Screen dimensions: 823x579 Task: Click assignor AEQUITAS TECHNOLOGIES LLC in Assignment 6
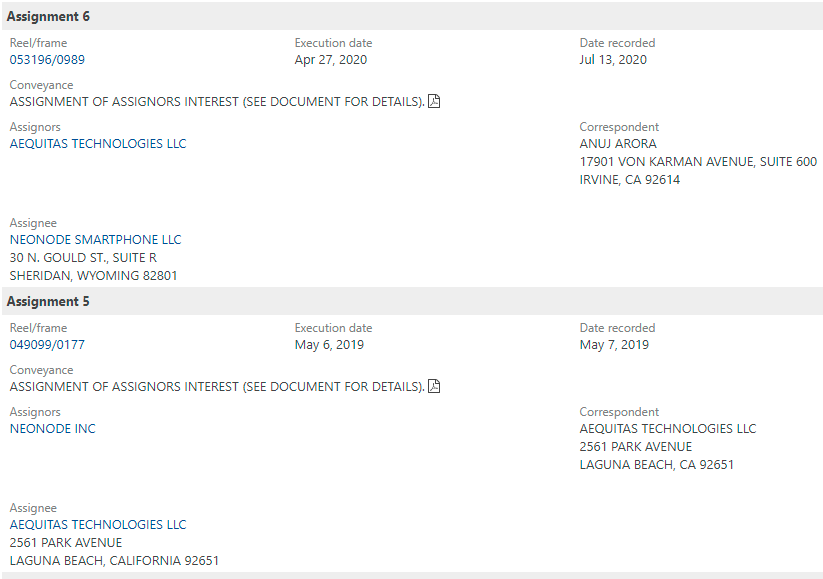tap(98, 144)
